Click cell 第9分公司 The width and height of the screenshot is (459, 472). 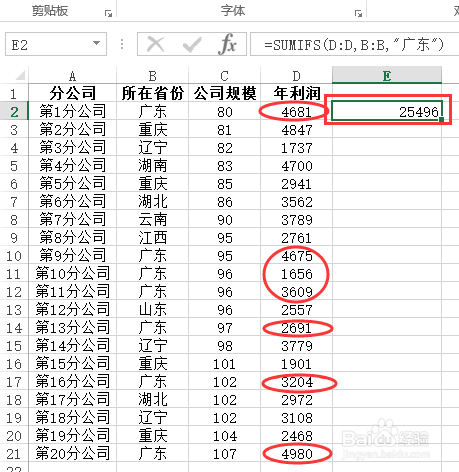(73, 255)
